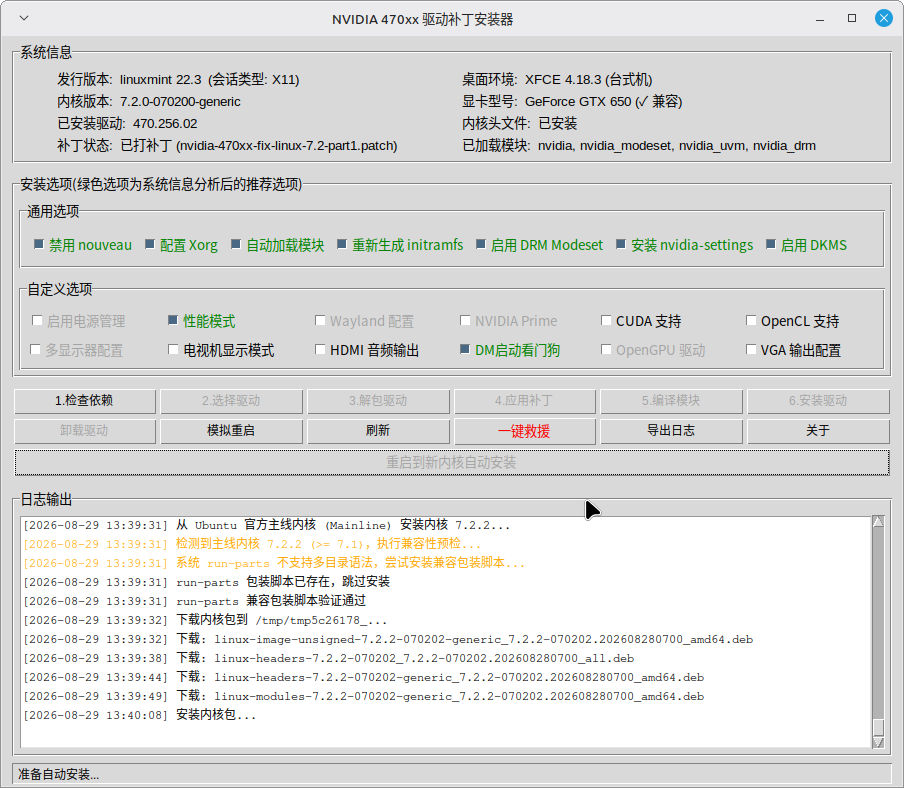Export logs with 导出日志 button
The width and height of the screenshot is (904, 788).
point(671,431)
